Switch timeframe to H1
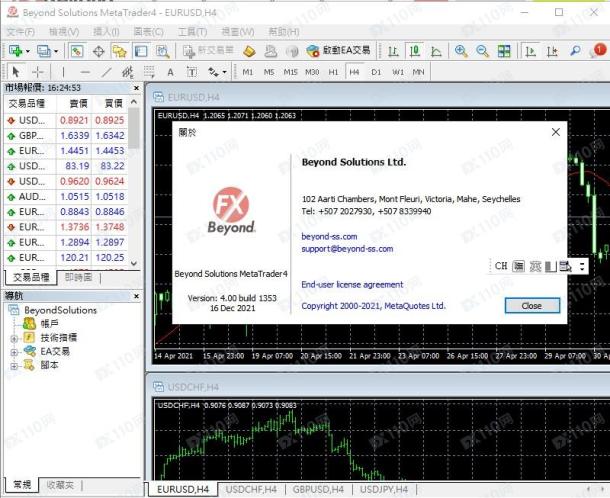610x498 pixels. [333, 72]
